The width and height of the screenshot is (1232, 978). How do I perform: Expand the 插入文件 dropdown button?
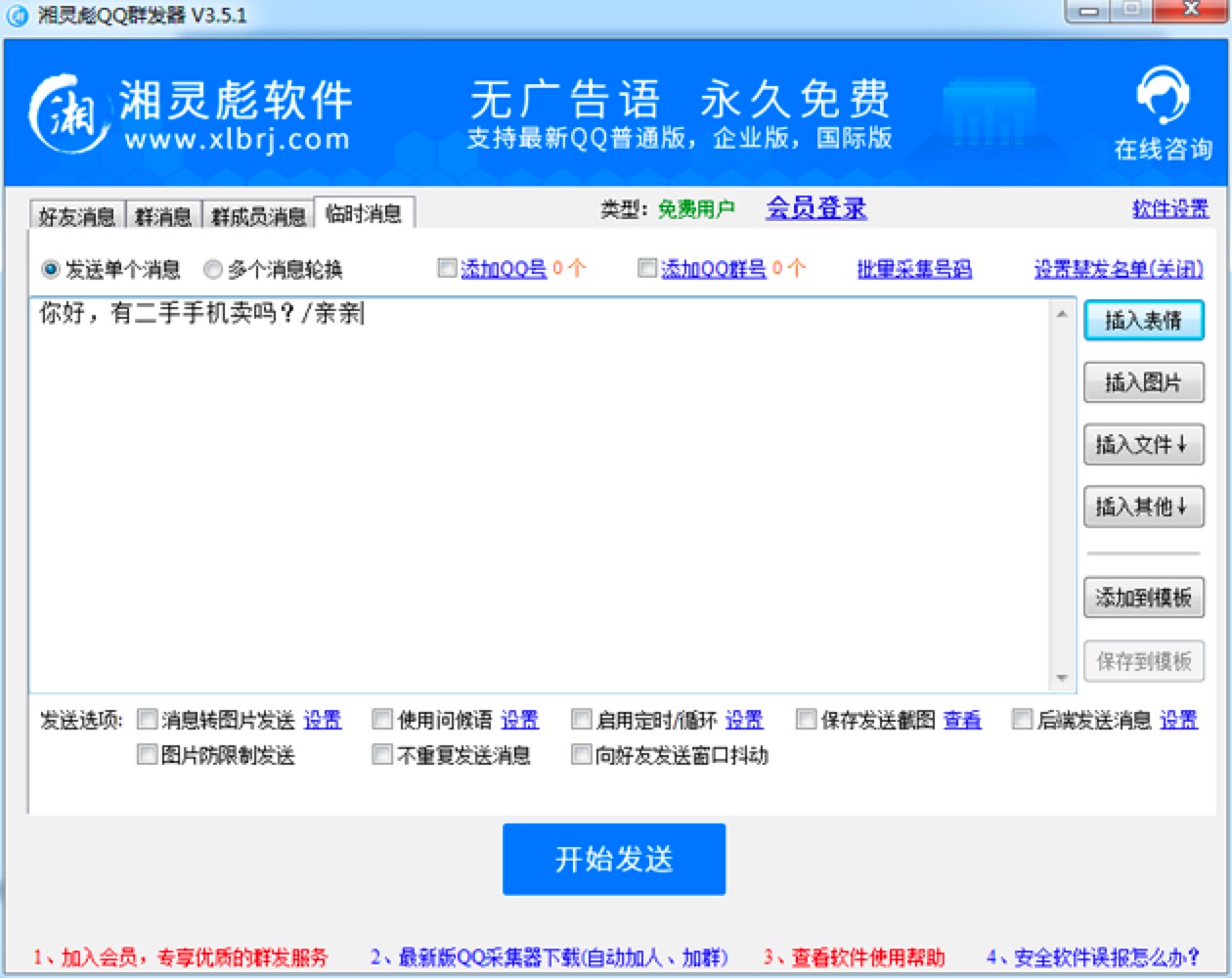pyautogui.click(x=1143, y=445)
